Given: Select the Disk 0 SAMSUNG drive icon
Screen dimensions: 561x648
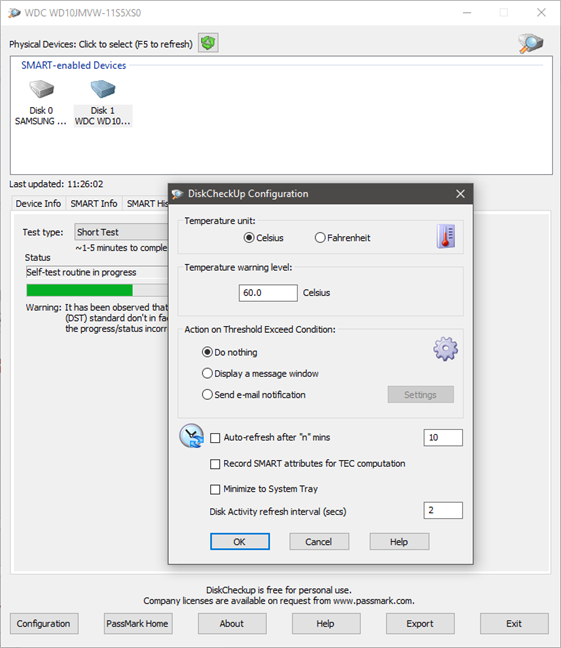Looking at the screenshot, I should pyautogui.click(x=41, y=88).
